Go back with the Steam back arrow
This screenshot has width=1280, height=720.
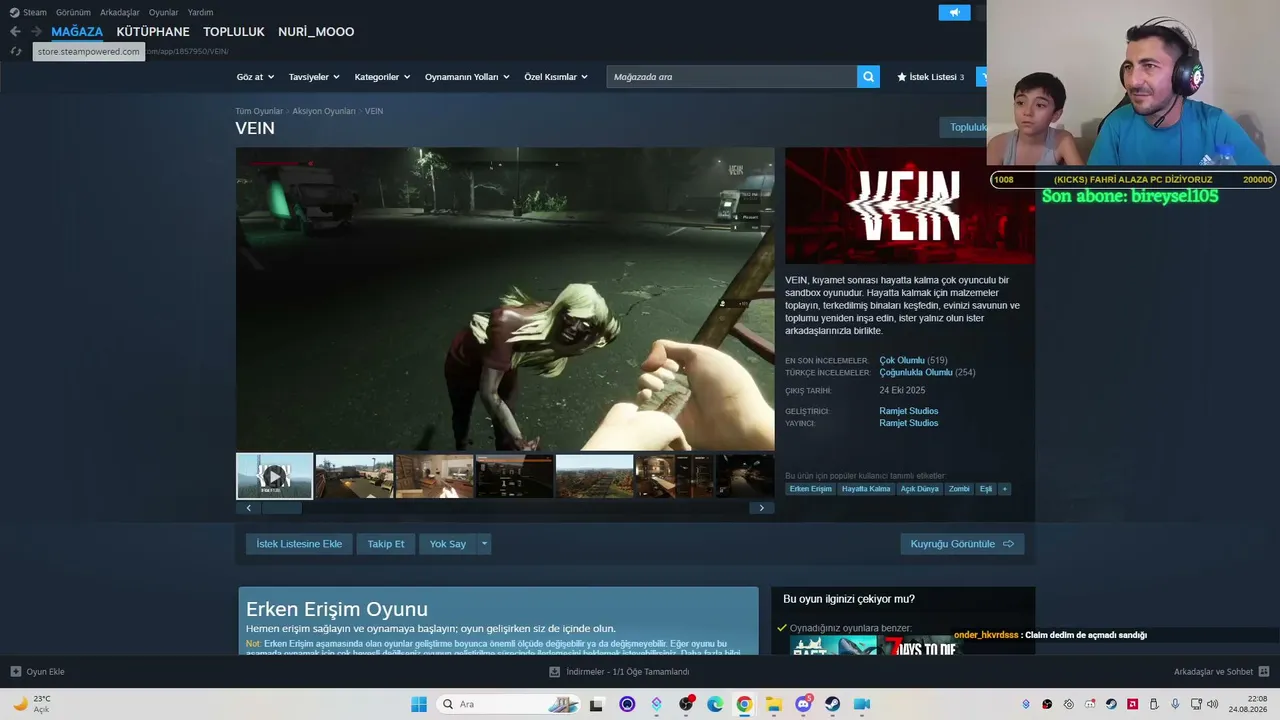tap(15, 31)
